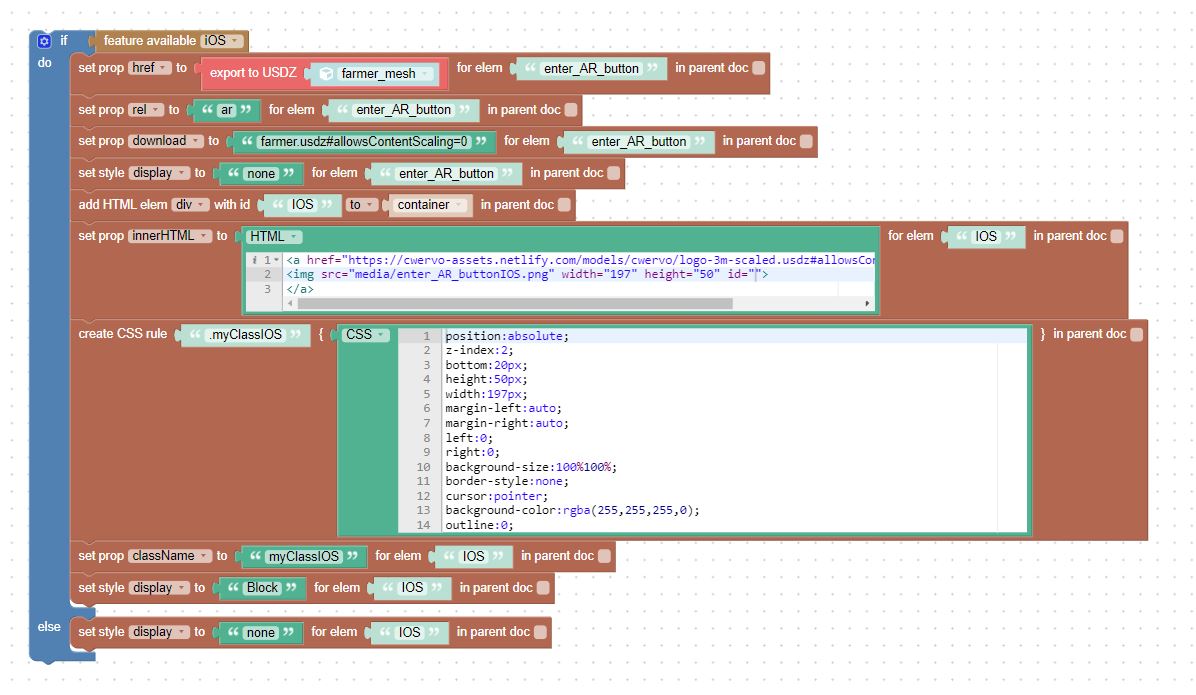The height and width of the screenshot is (695, 1196).
Task: Collapse the fold arrow on HTML line 1
Action: pos(276,260)
